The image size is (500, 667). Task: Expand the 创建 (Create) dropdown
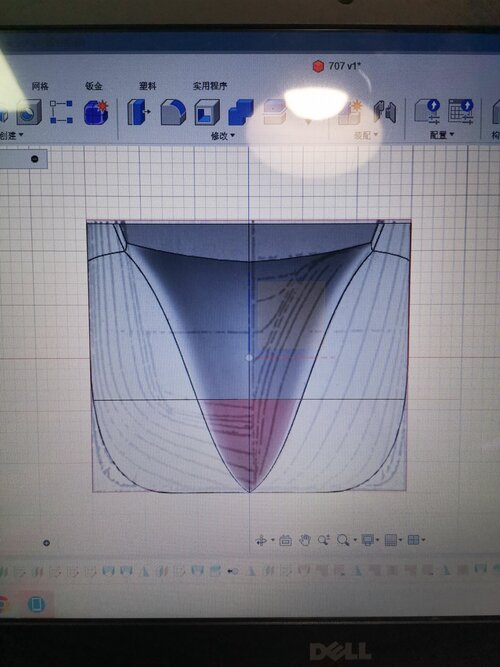point(11,135)
